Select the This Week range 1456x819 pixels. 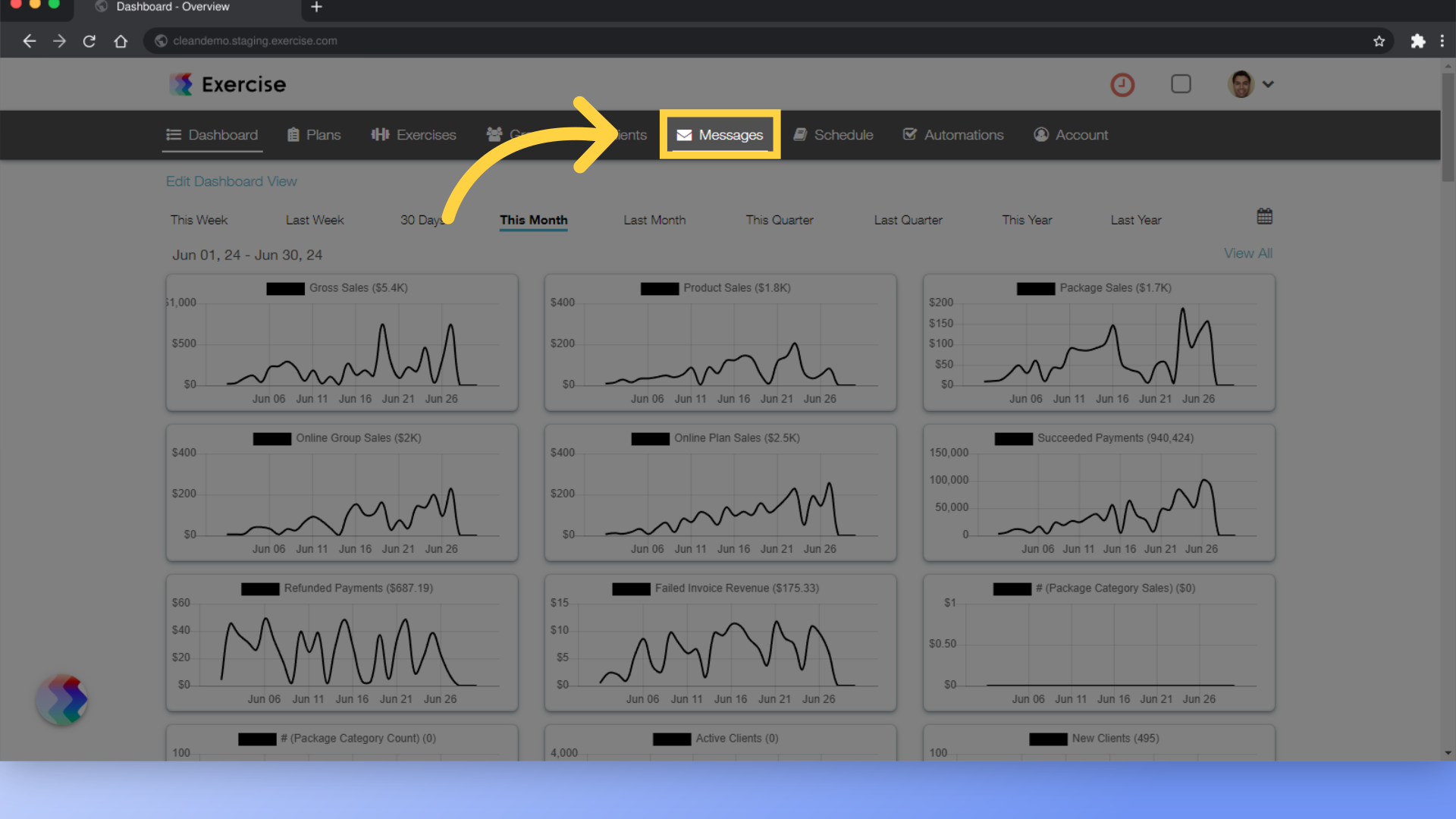coord(199,220)
